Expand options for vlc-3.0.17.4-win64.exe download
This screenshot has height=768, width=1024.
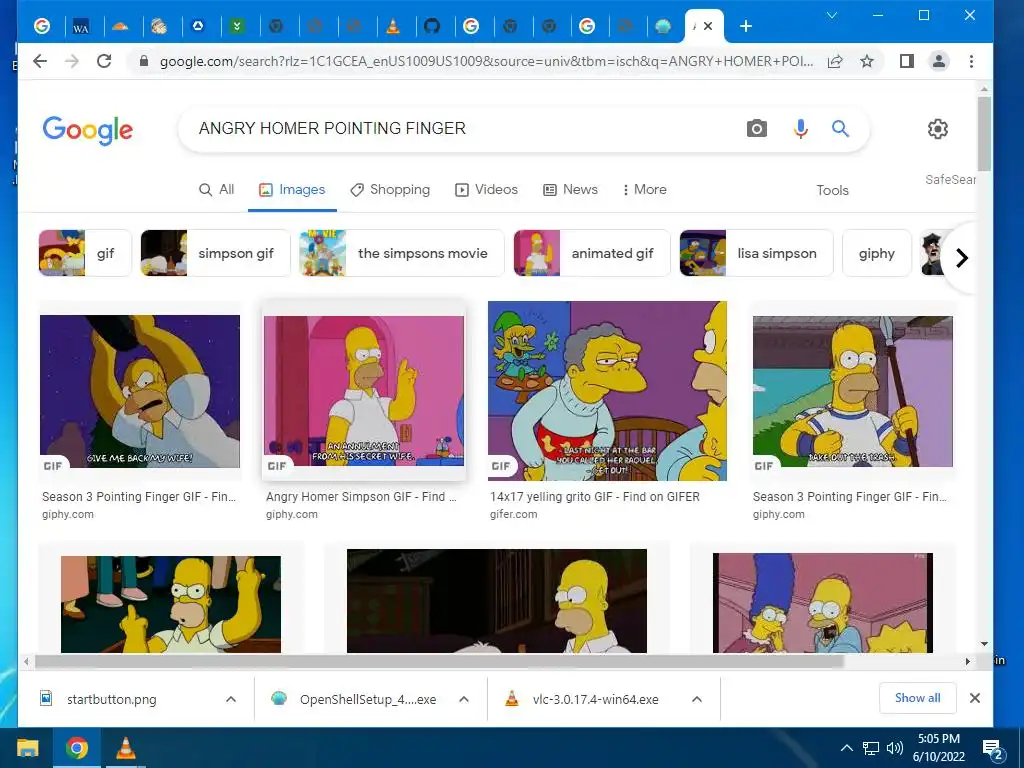click(697, 699)
